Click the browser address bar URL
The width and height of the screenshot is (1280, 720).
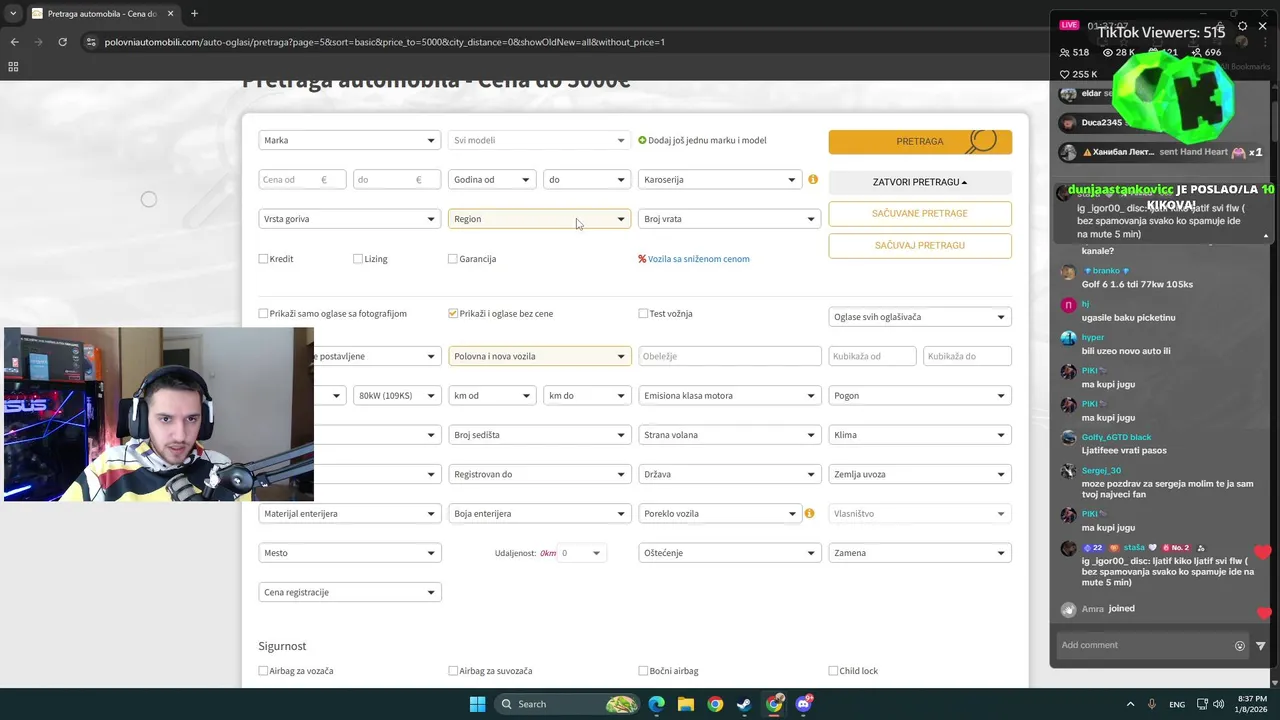tap(384, 42)
